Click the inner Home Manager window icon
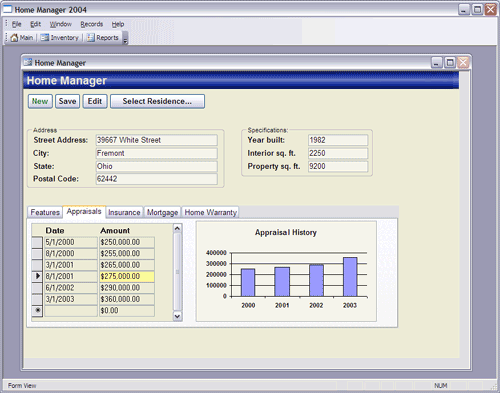 point(28,62)
